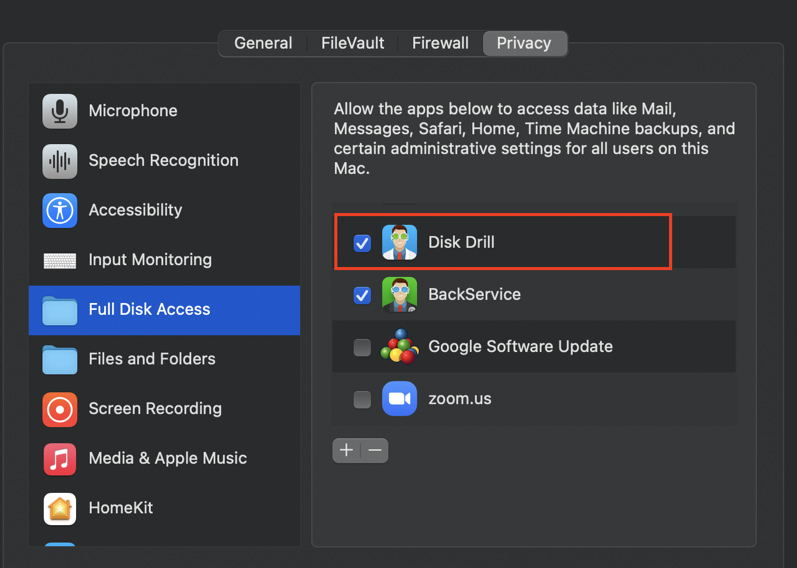
Task: Click the Google Software Update icon
Action: 399,347
